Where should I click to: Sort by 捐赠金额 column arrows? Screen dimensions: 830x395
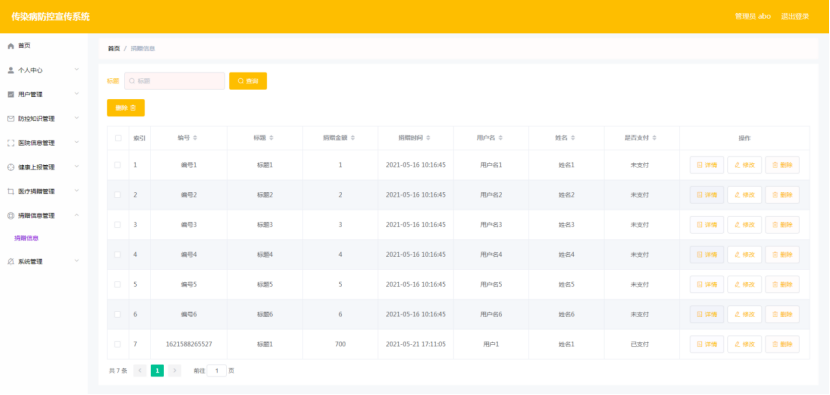click(353, 138)
